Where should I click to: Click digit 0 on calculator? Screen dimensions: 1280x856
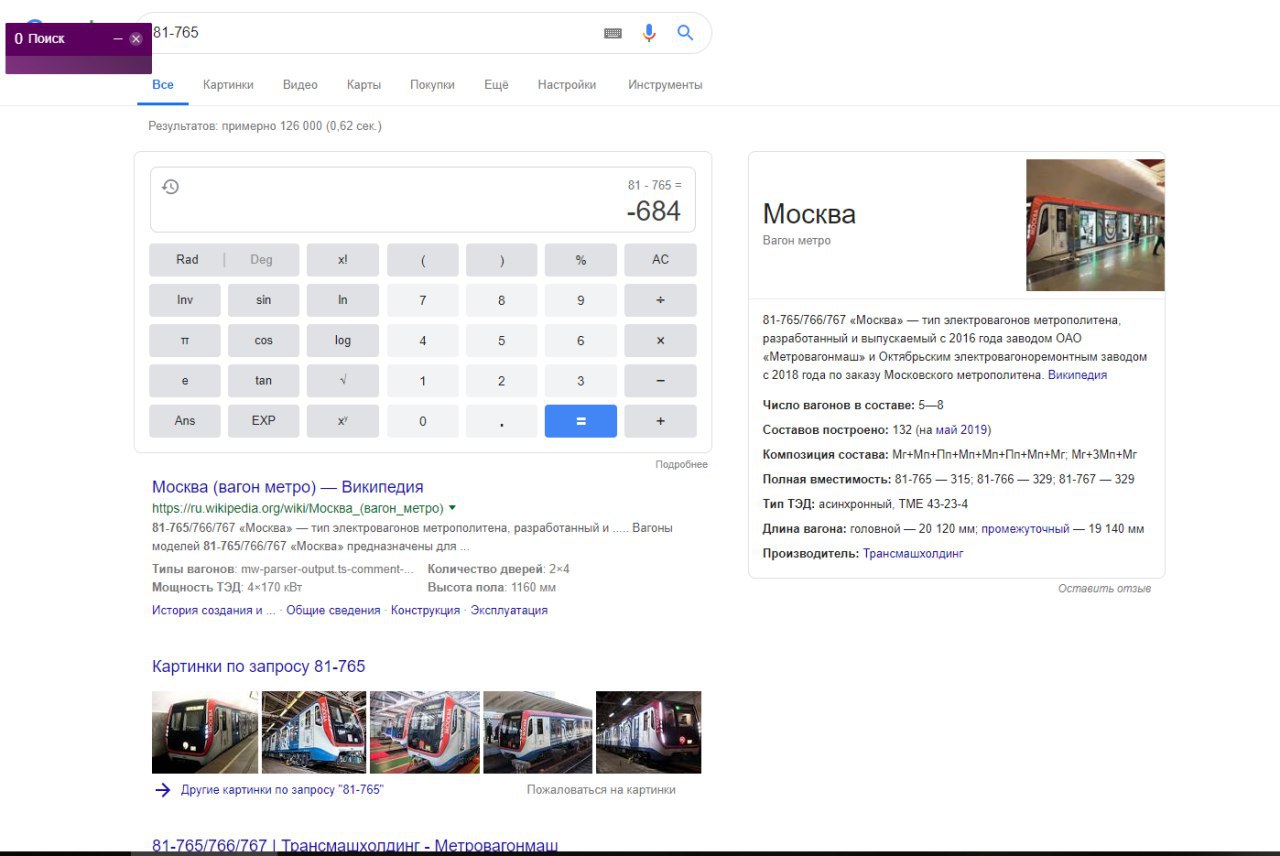(x=423, y=421)
